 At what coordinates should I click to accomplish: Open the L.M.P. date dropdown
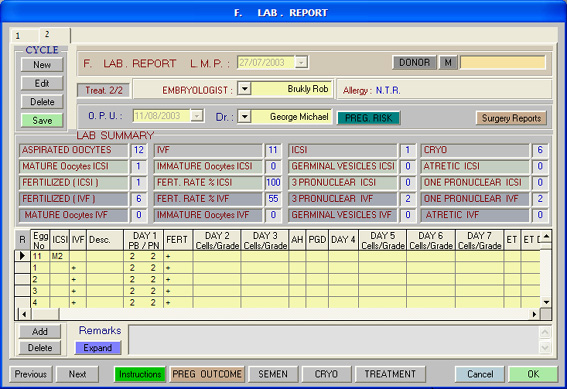tap(301, 63)
